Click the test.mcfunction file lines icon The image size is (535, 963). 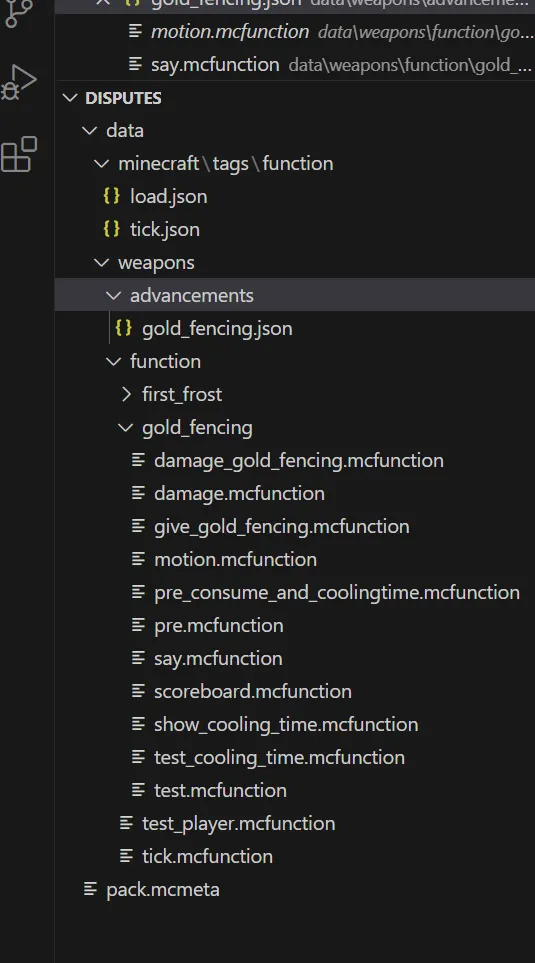[x=139, y=790]
